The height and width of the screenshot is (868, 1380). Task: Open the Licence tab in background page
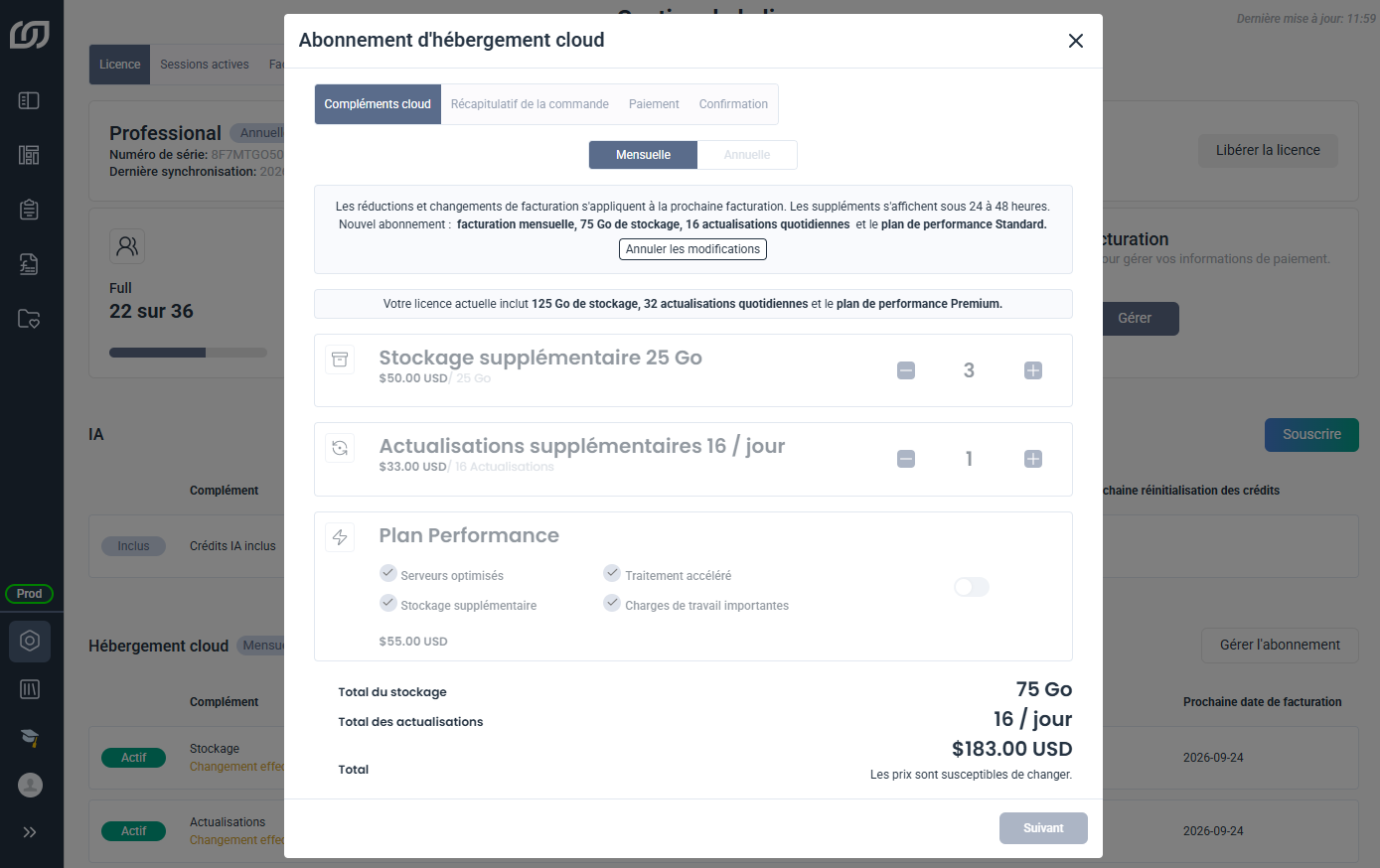pos(119,65)
